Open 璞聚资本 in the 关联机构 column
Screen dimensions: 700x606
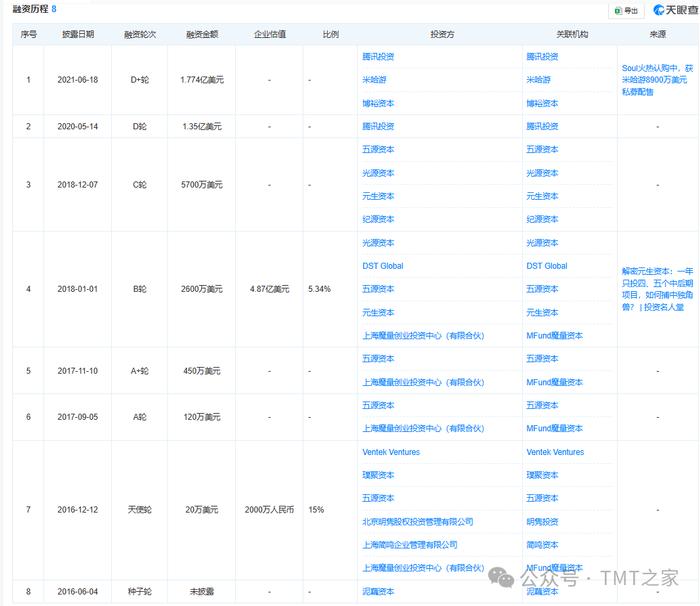(x=542, y=475)
